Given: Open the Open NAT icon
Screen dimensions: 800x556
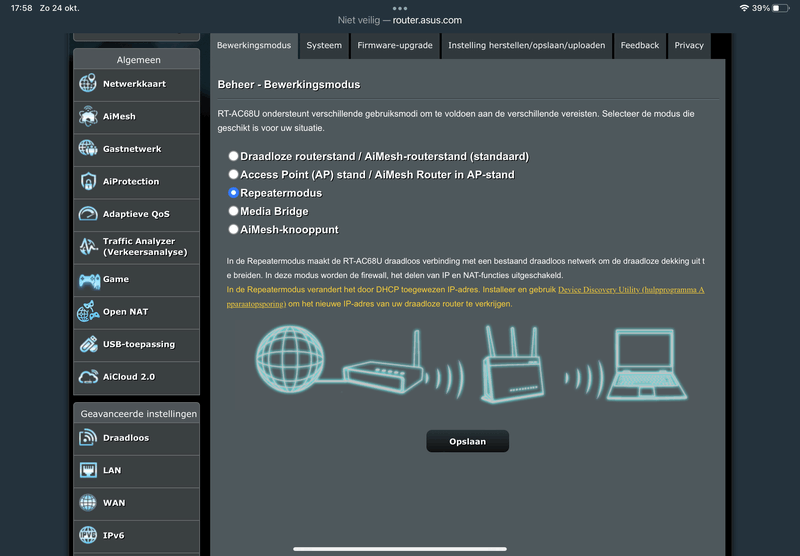Looking at the screenshot, I should tap(88, 311).
